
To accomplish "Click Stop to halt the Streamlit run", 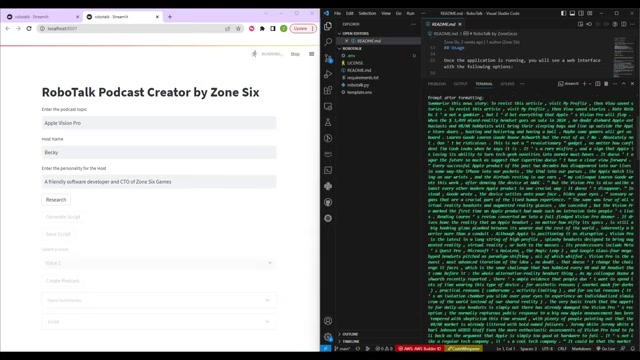I will click(x=295, y=54).
